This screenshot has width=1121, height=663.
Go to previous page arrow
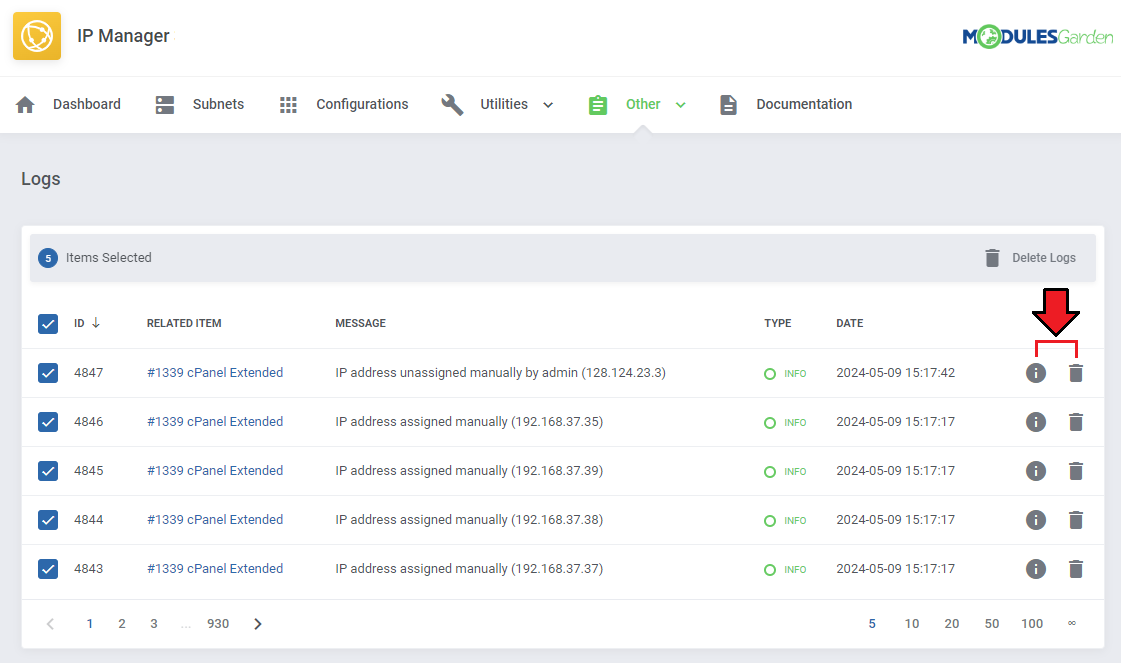[50, 624]
